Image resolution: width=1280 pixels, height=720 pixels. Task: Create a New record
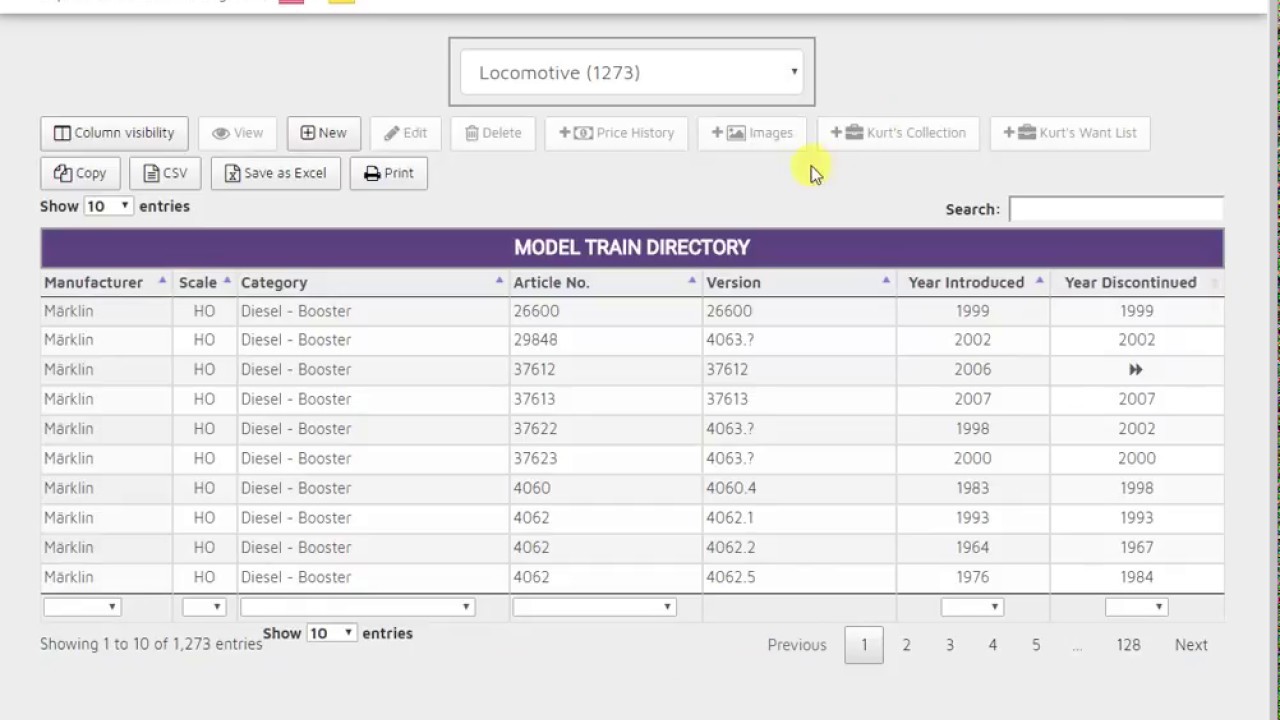pyautogui.click(x=324, y=133)
